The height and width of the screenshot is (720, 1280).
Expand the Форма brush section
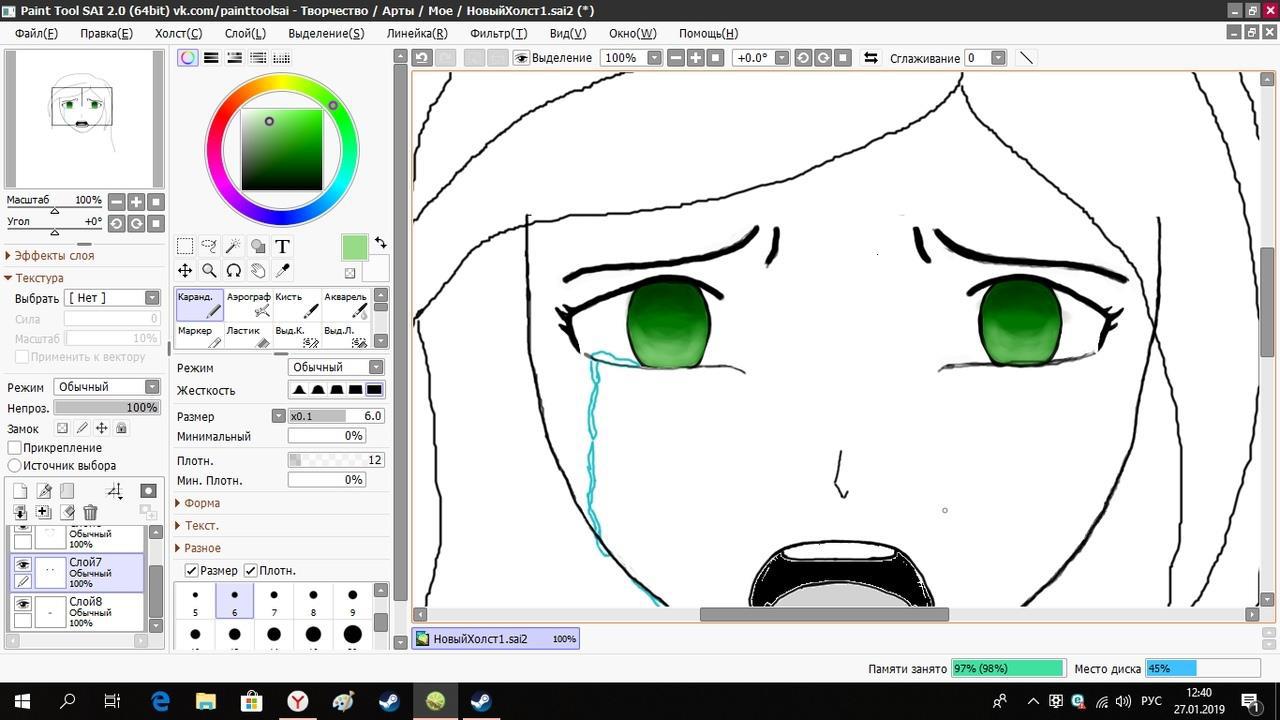(201, 503)
